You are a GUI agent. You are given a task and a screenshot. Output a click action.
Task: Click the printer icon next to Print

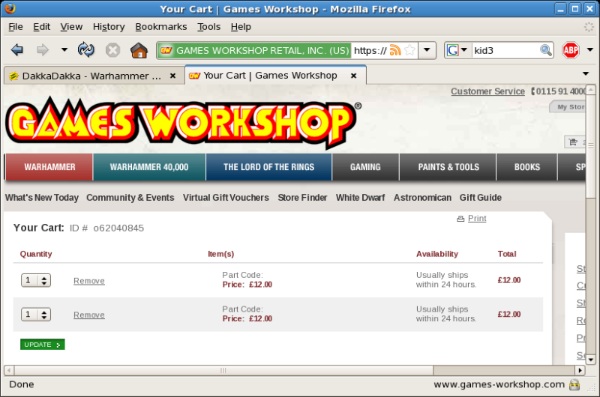[x=461, y=219]
